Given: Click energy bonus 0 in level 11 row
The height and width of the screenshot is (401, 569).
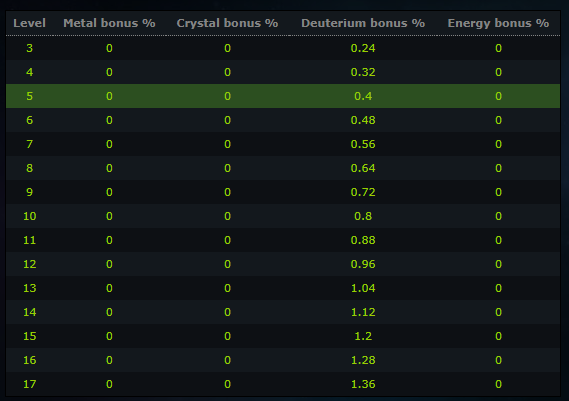Looking at the screenshot, I should tap(498, 240).
